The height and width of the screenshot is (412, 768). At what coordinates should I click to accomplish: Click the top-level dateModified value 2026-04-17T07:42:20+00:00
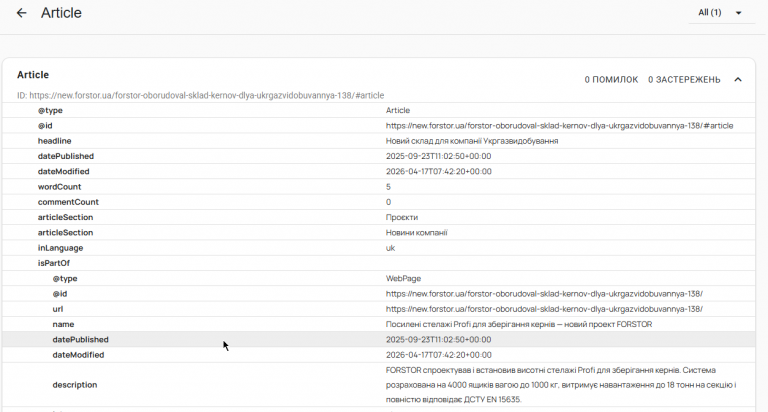point(438,171)
